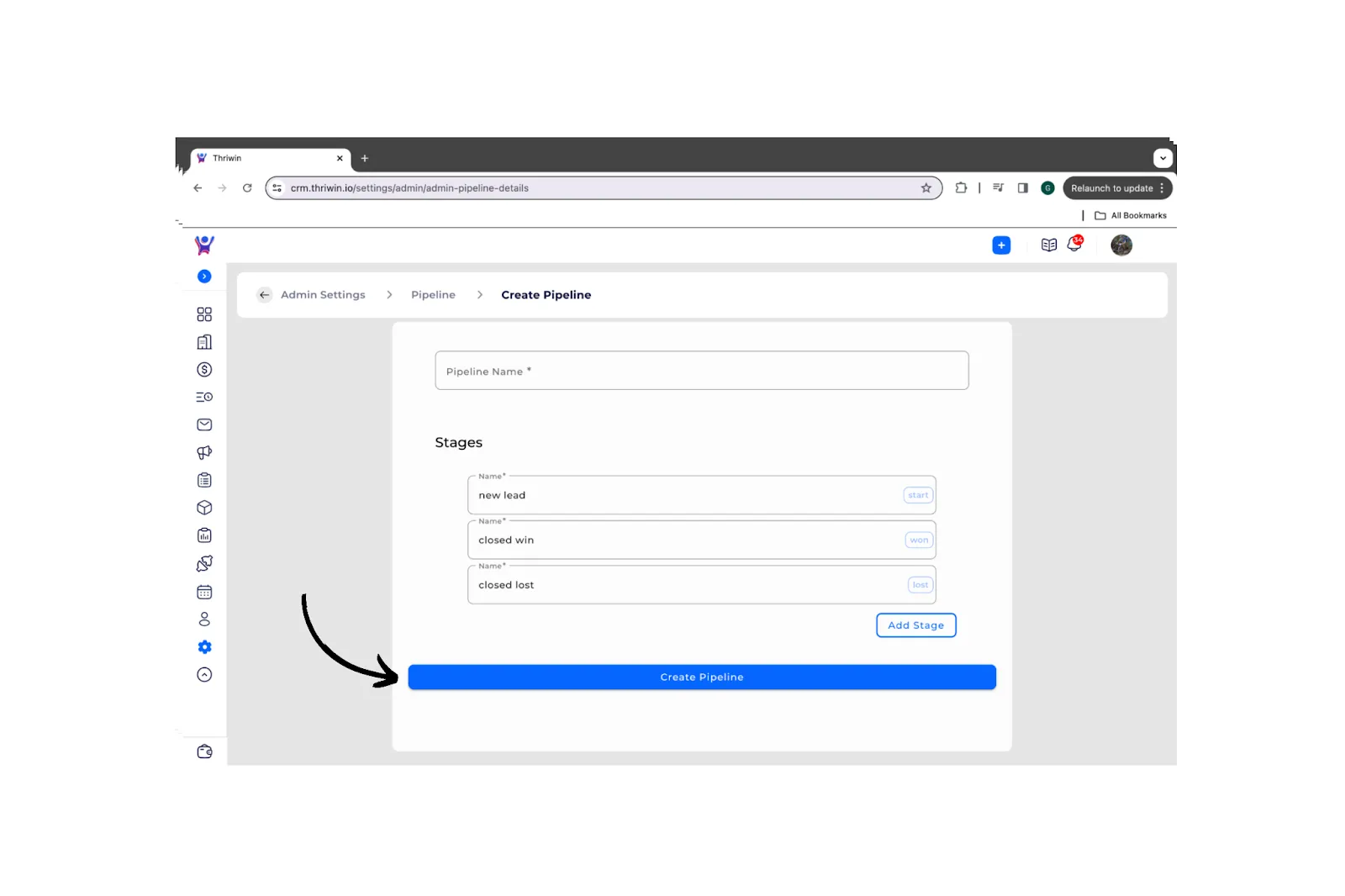This screenshot has height=896, width=1345.
Task: Click the Create Pipeline button
Action: click(x=702, y=677)
